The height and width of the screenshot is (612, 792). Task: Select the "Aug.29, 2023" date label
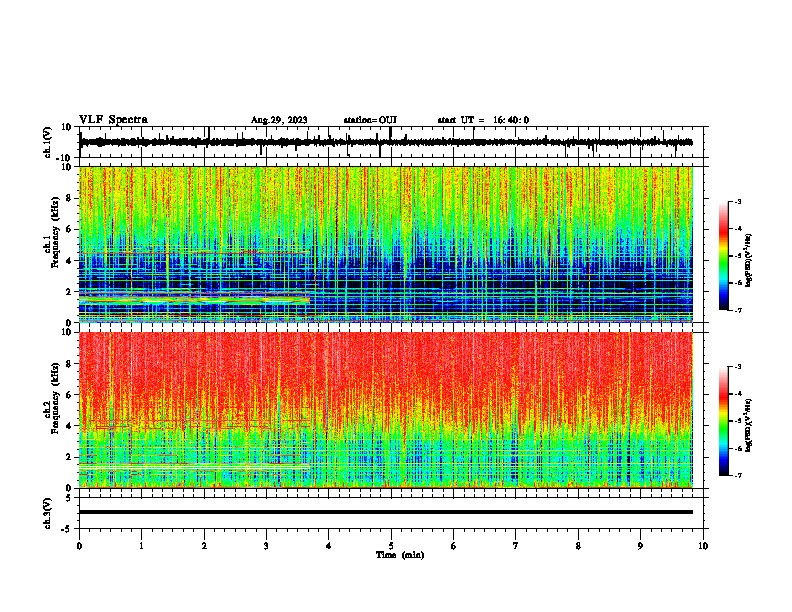click(279, 120)
